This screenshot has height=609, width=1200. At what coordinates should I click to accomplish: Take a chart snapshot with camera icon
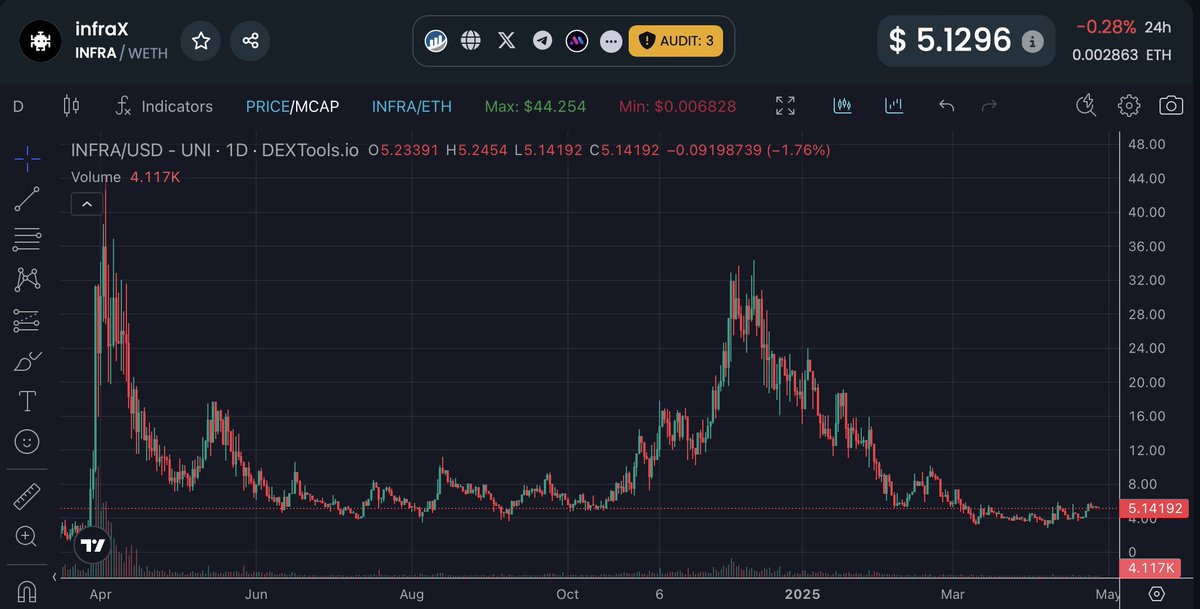(x=1170, y=105)
